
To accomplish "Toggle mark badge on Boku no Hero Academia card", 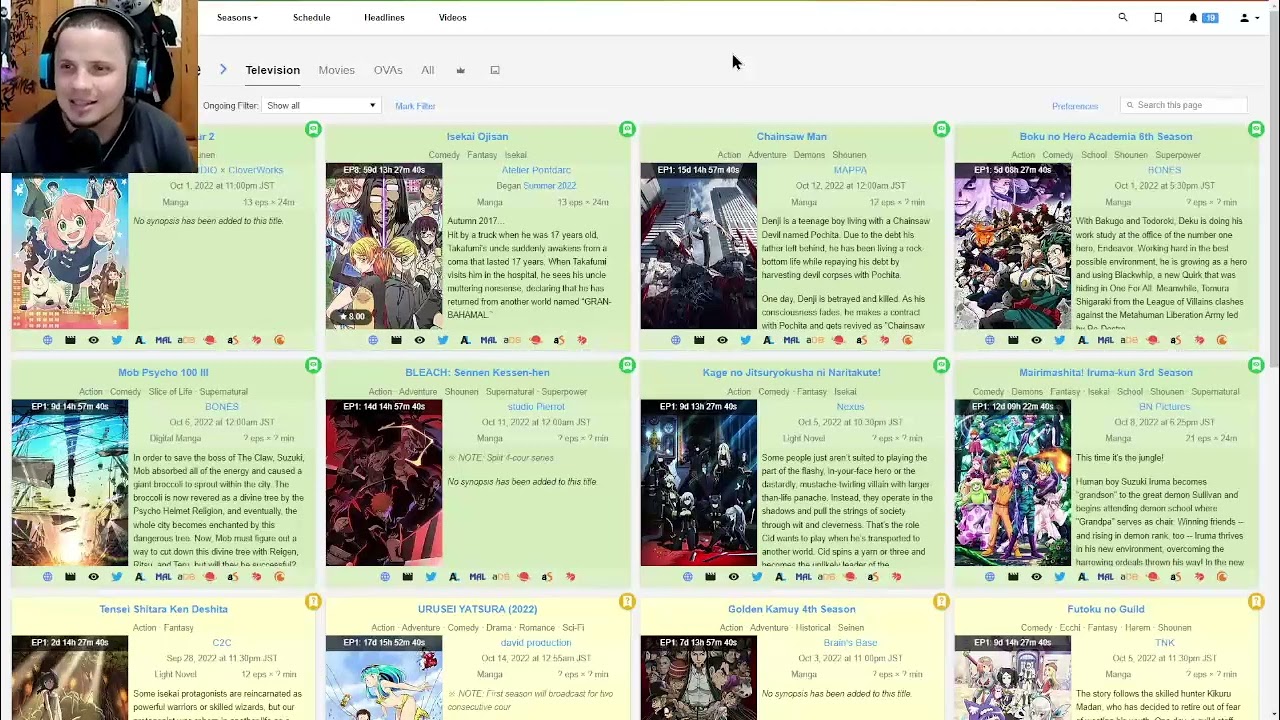I will click(1256, 129).
